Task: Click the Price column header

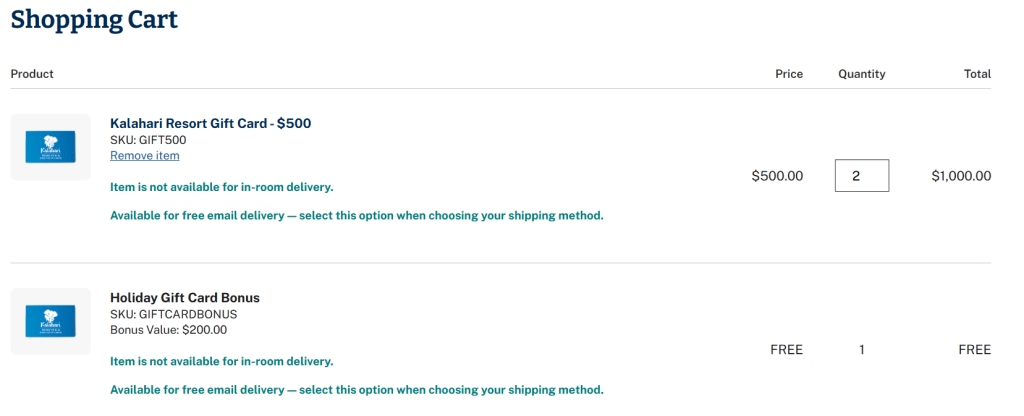Action: pyautogui.click(x=789, y=74)
